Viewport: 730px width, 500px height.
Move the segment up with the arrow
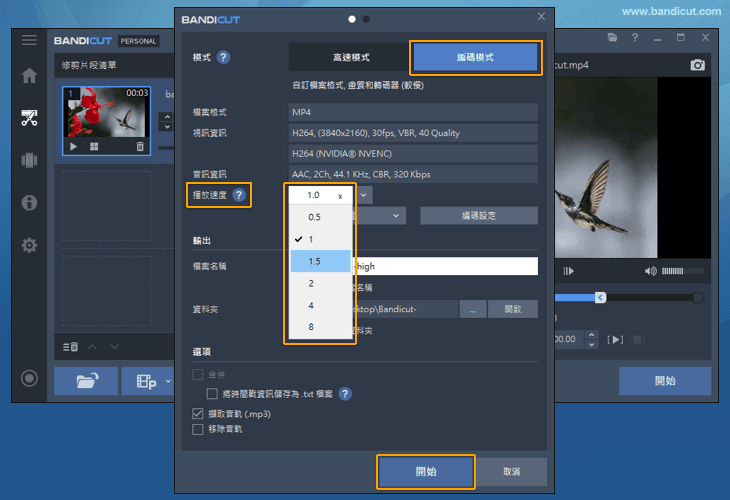93,347
